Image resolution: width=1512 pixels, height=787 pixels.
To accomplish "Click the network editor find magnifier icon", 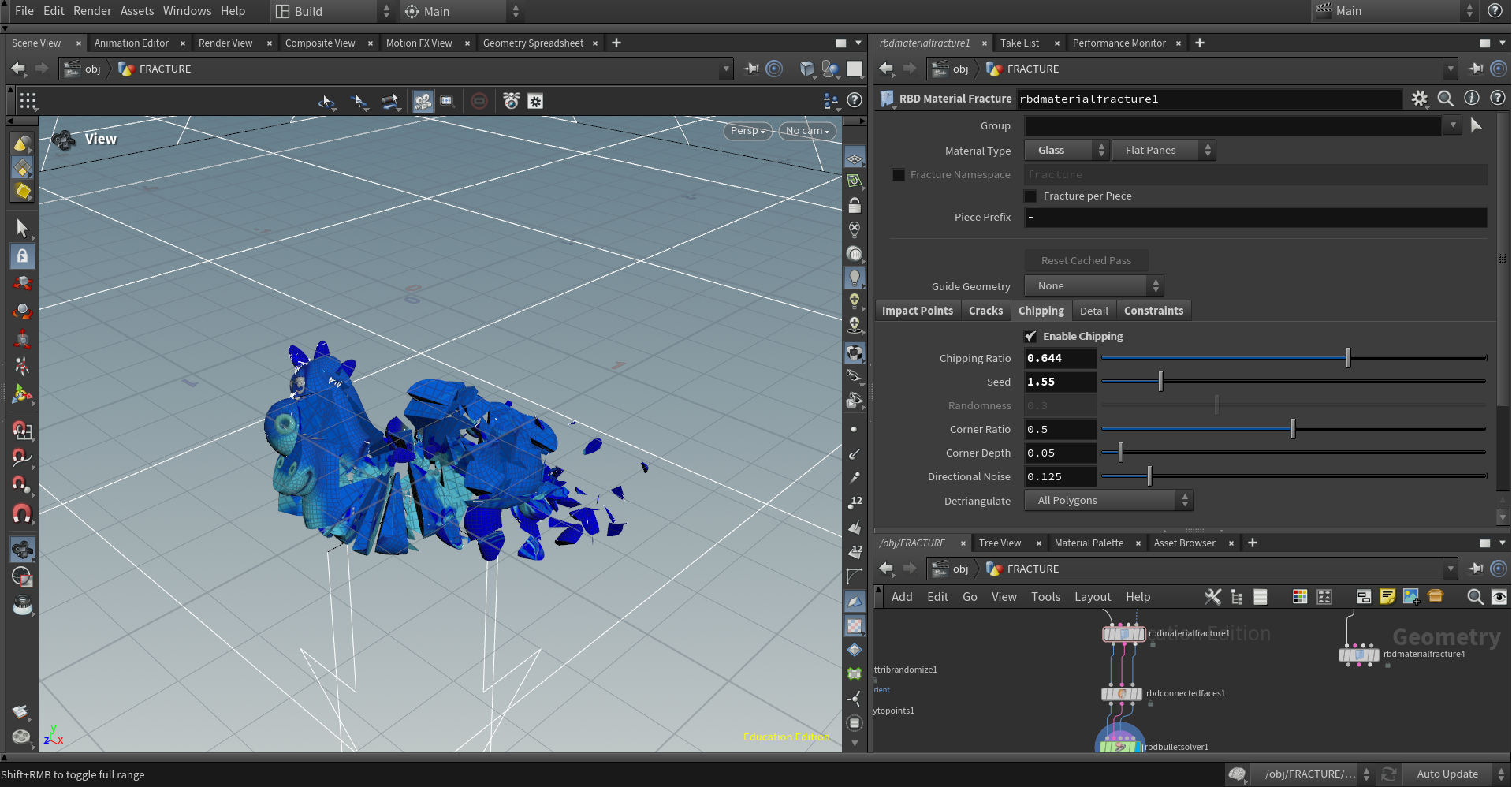I will point(1475,597).
